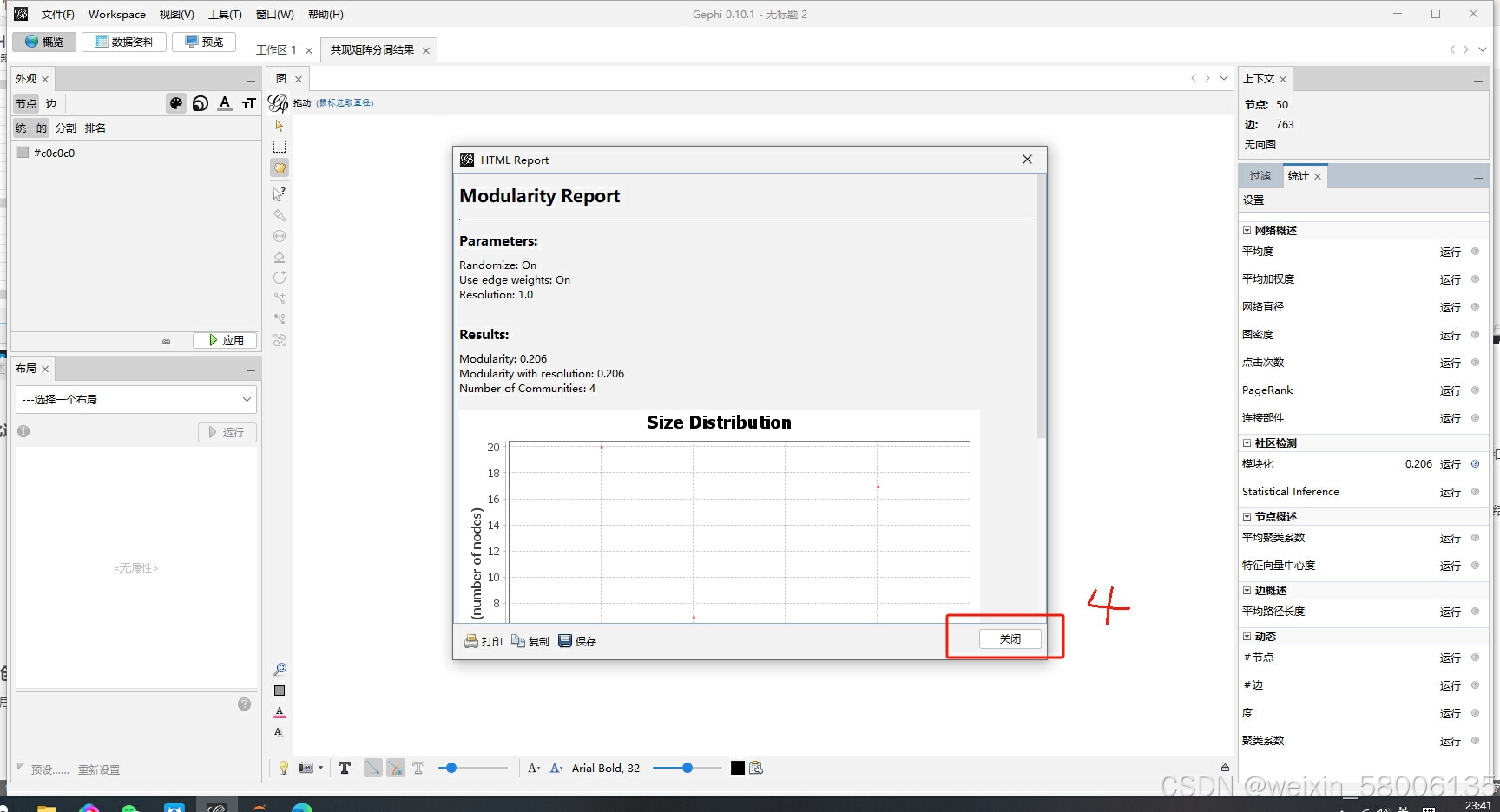This screenshot has height=812, width=1500.
Task: Reset label colors with underlined A icon
Action: [280, 711]
